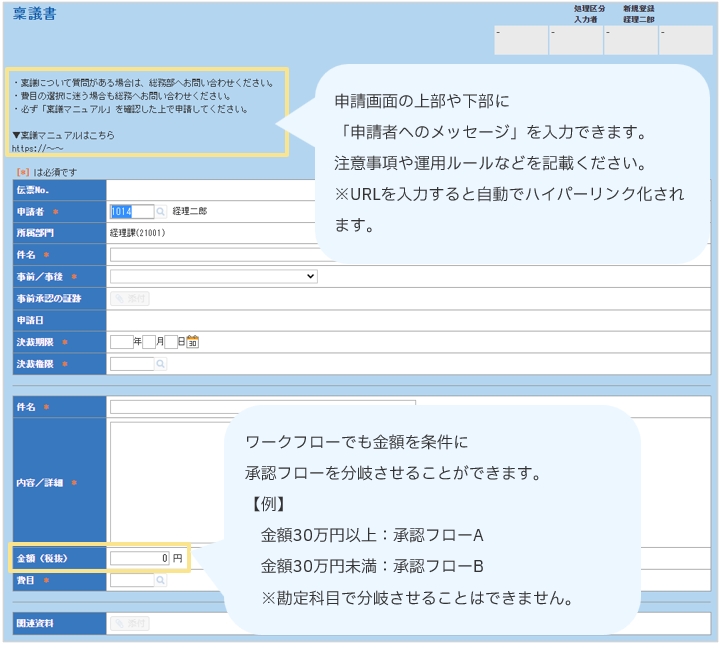Viewport: 723px width, 648px height.
Task: Click the day box of 決裁期限
Action: (x=170, y=342)
